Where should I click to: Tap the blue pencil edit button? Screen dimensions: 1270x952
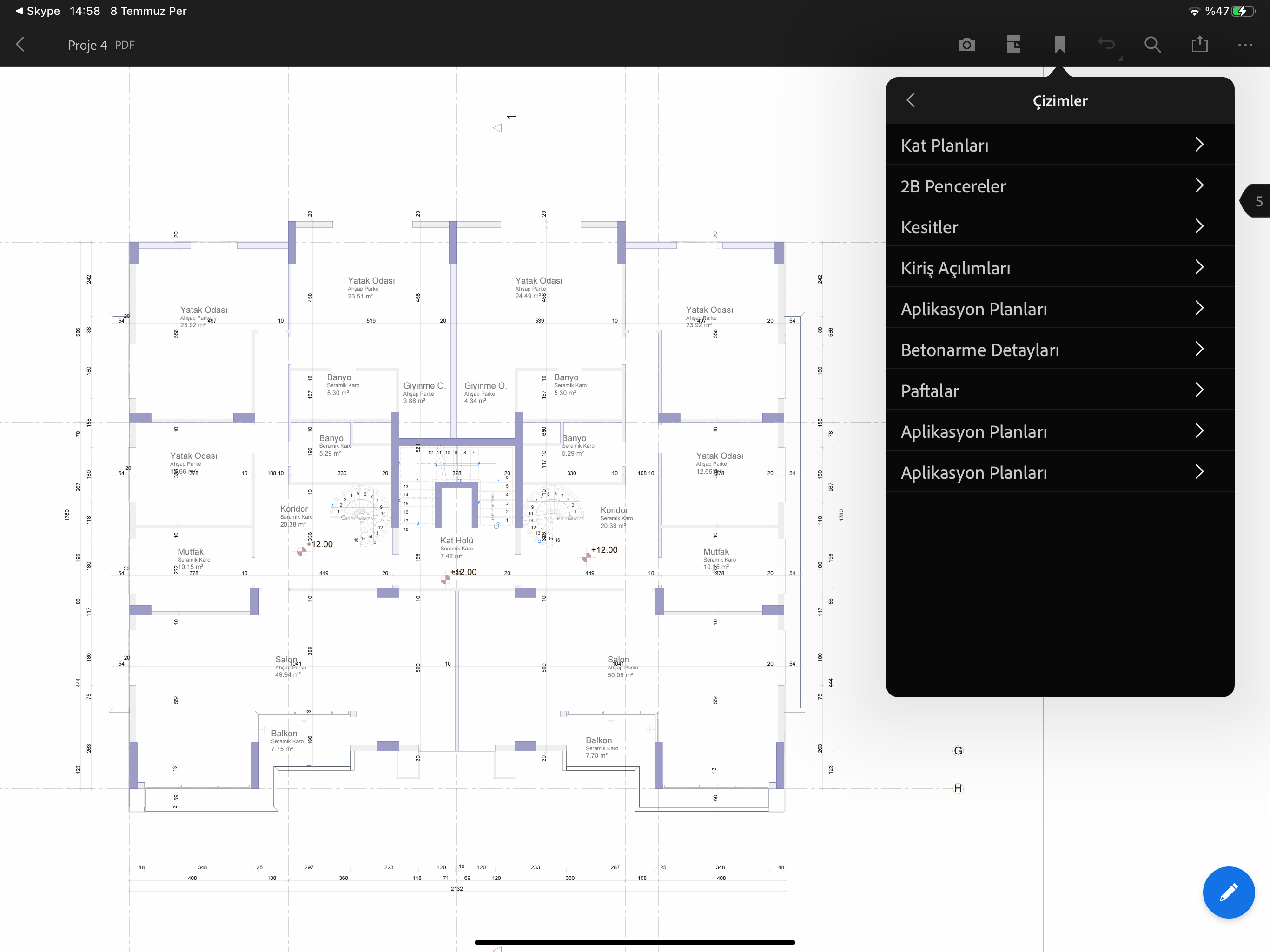(x=1228, y=892)
